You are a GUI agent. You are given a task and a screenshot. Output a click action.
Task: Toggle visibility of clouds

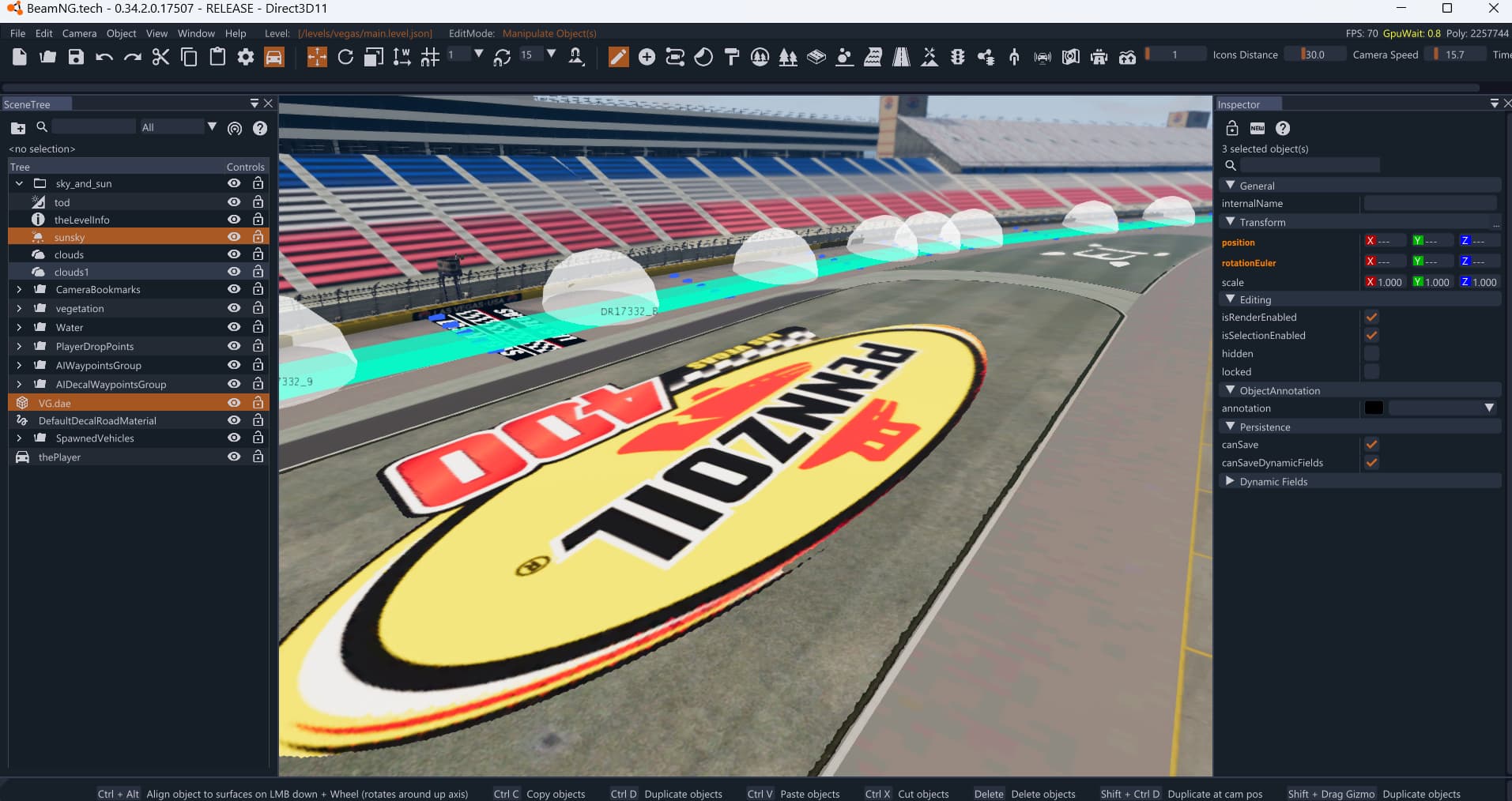(x=234, y=254)
